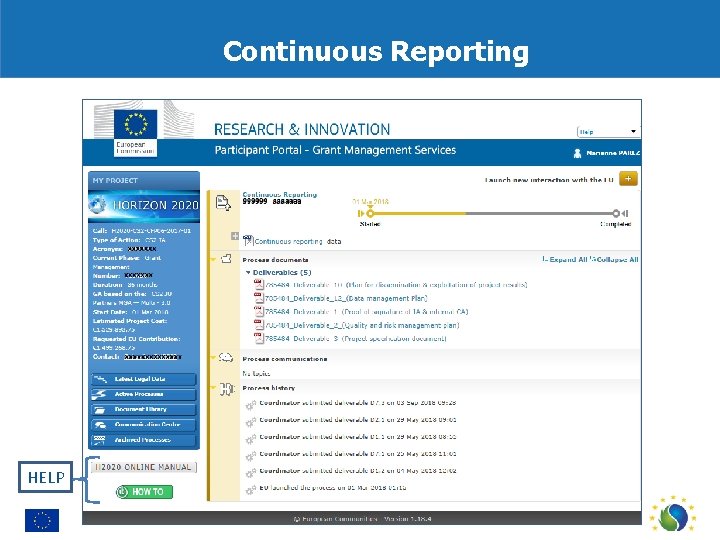Viewport: 720px width, 540px height.
Task: Open Document Library from the sidebar
Action: click(144, 409)
